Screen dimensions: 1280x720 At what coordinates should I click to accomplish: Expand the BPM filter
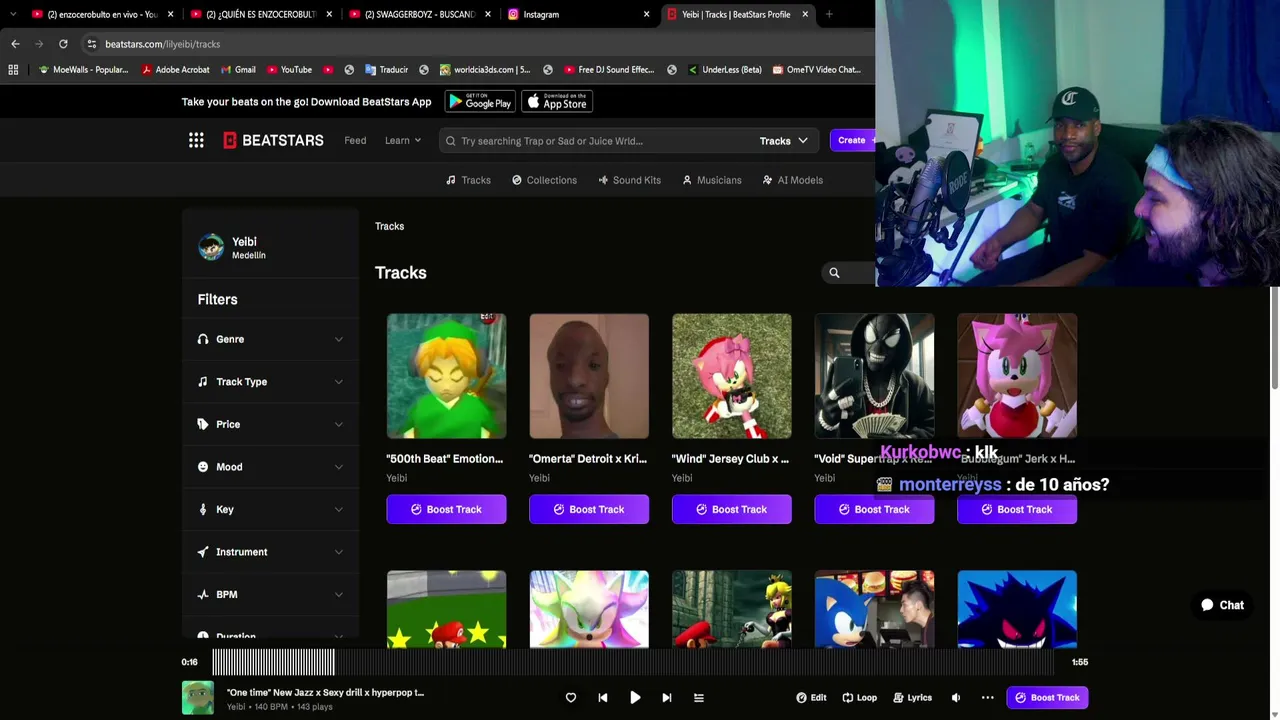[270, 594]
